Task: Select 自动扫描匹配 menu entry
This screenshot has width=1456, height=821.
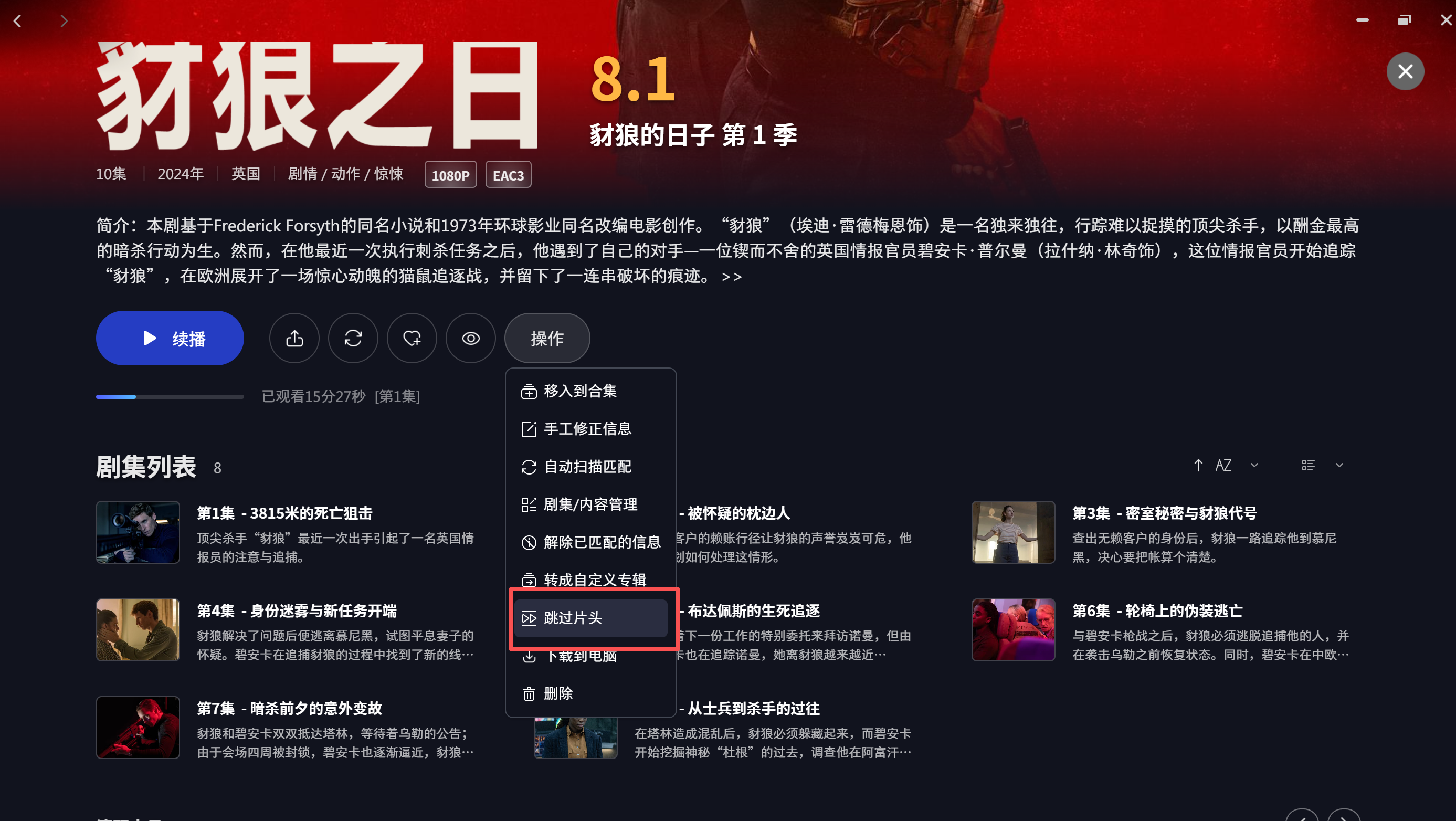Action: click(590, 467)
